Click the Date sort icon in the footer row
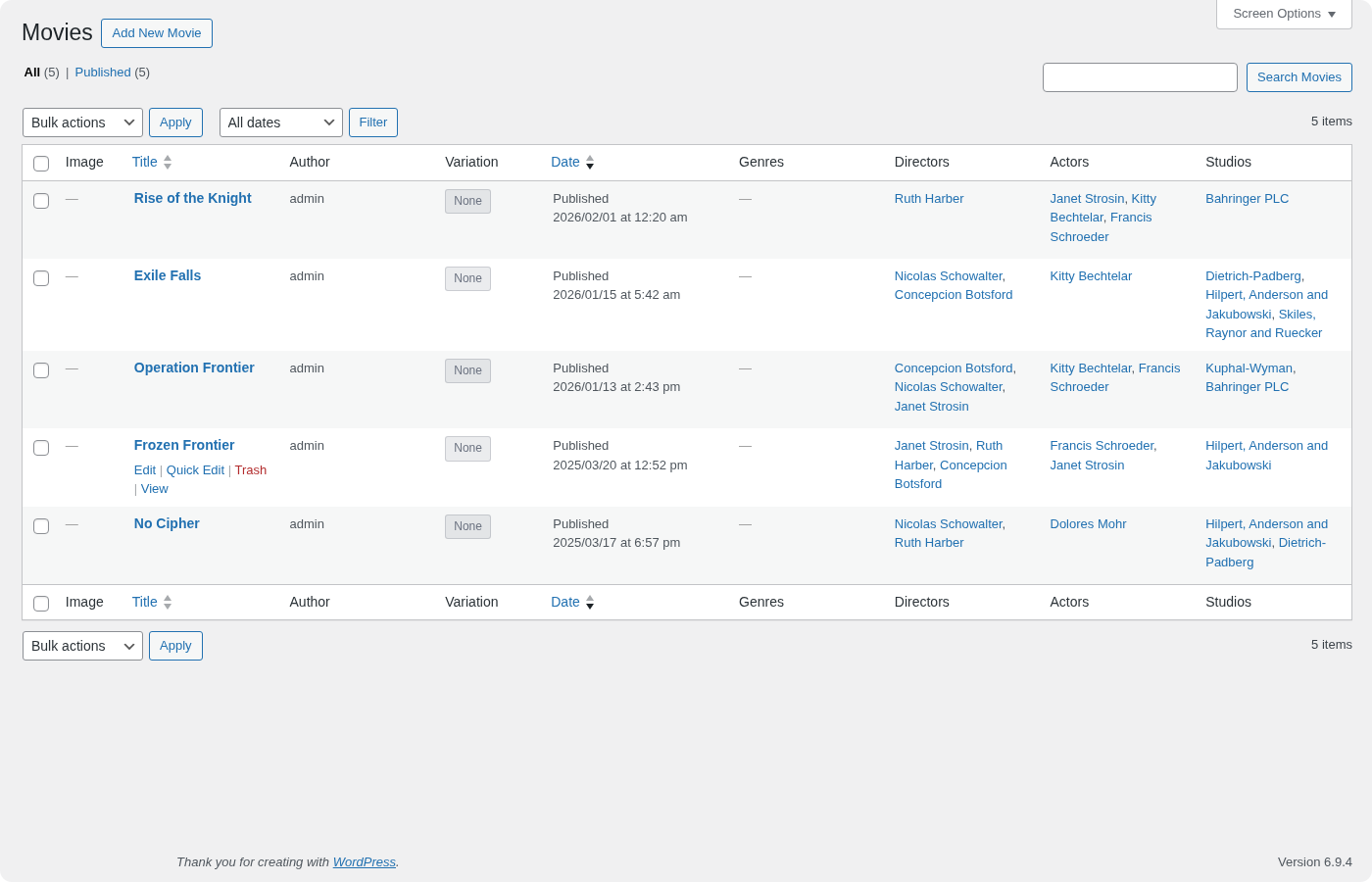1372x882 pixels. (x=589, y=604)
